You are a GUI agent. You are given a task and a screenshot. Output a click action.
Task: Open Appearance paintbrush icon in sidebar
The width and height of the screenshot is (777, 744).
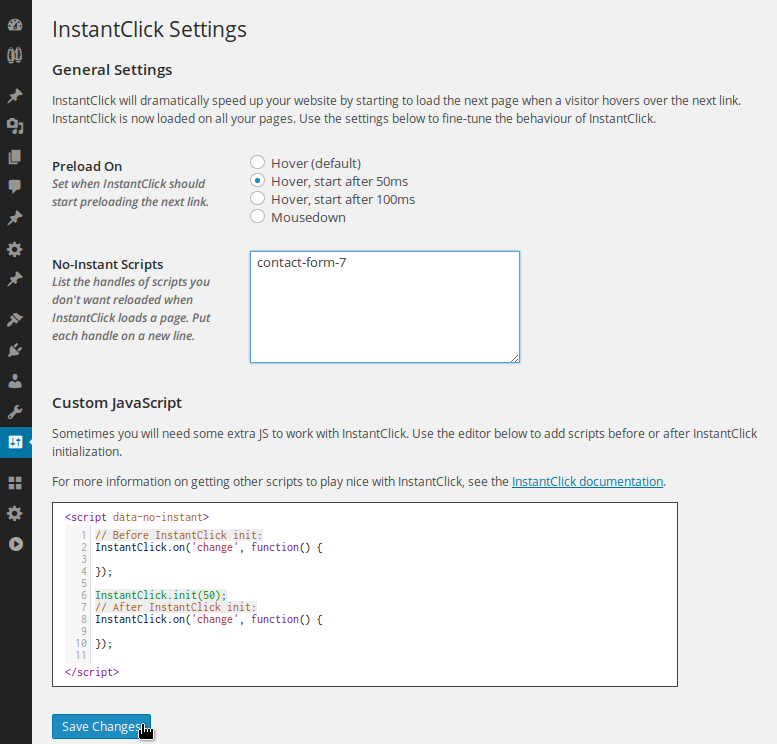[x=15, y=320]
